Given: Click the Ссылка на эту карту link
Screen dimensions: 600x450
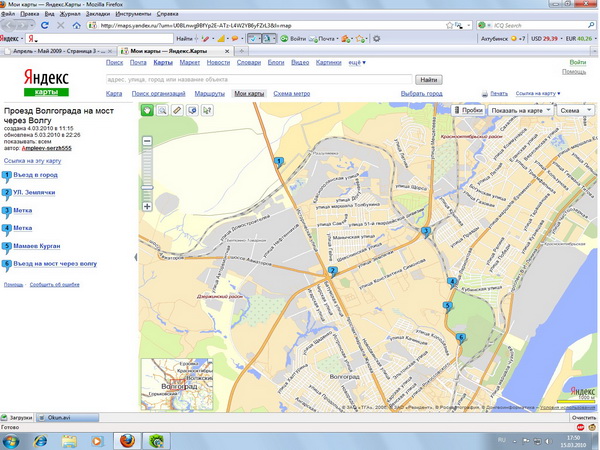Looking at the screenshot, I should pyautogui.click(x=33, y=161).
